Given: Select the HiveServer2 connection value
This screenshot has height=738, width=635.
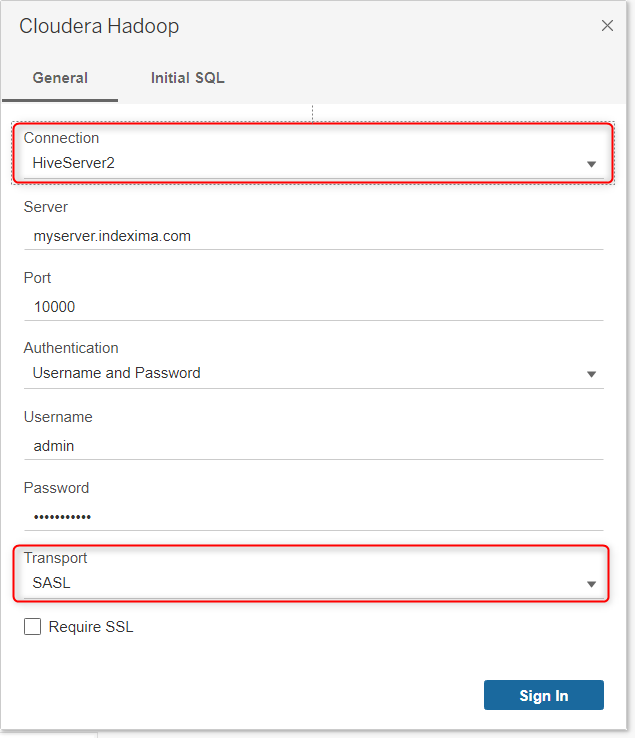Looking at the screenshot, I should pos(313,163).
